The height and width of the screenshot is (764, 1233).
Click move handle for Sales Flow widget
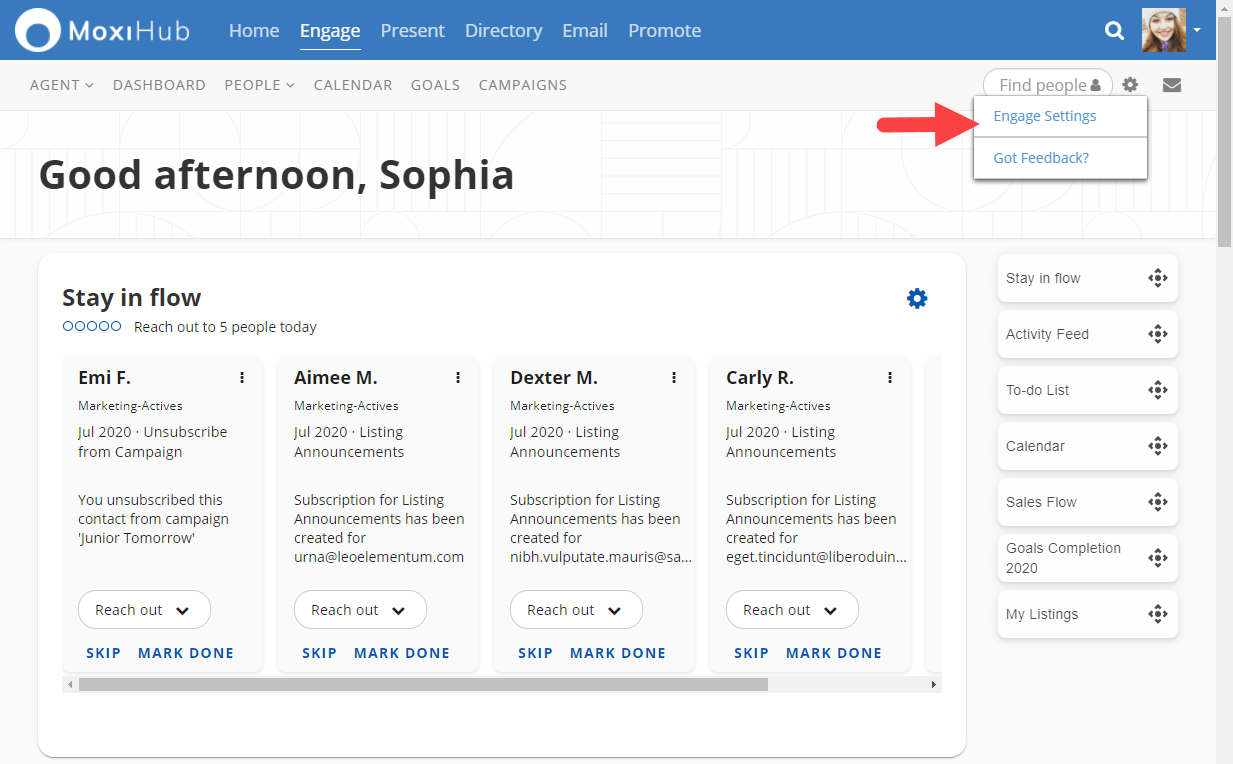pos(1157,502)
